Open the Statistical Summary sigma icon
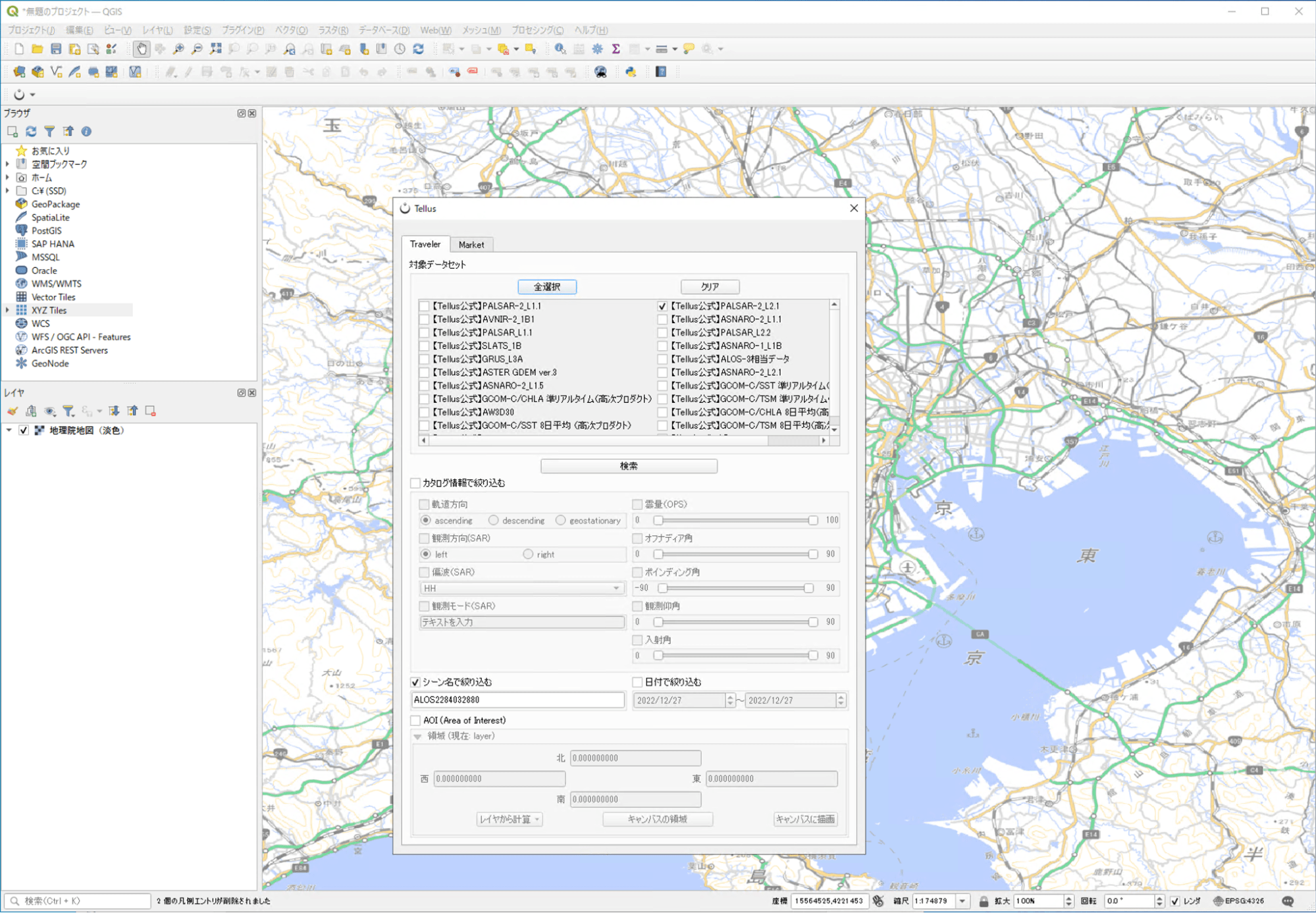Image resolution: width=1316 pixels, height=913 pixels. click(616, 49)
